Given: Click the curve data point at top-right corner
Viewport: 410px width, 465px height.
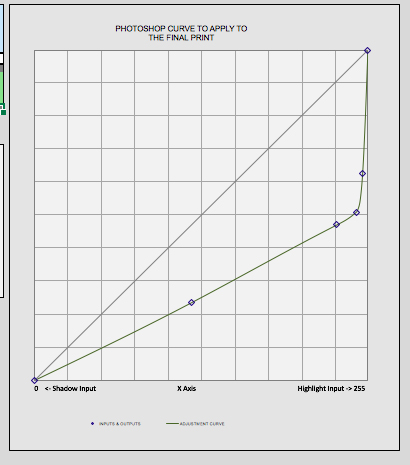Looking at the screenshot, I should coord(367,51).
